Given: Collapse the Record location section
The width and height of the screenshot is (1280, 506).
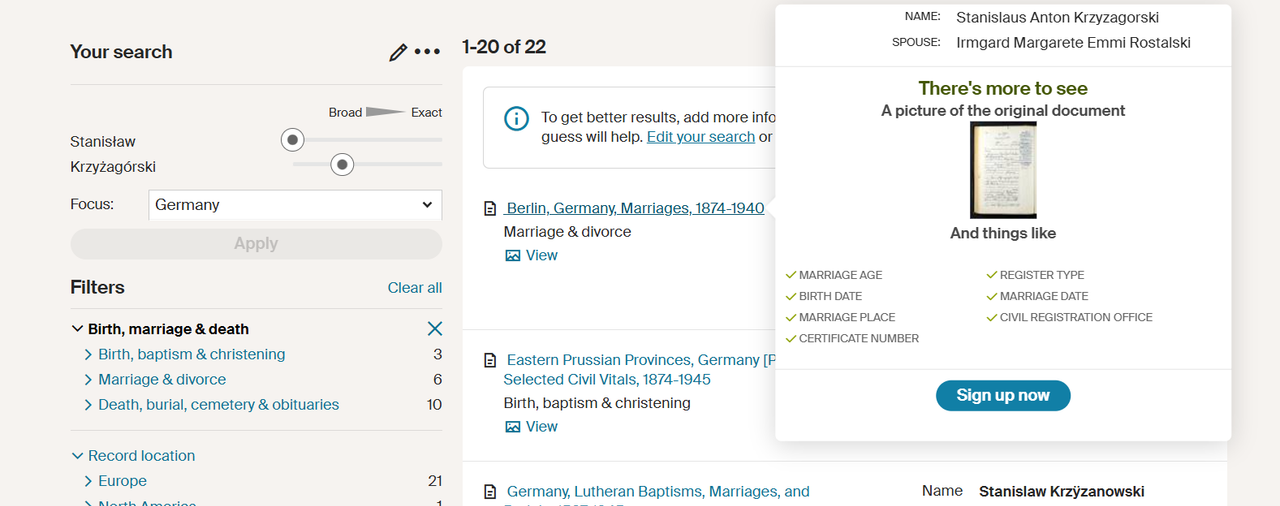Looking at the screenshot, I should pos(78,456).
